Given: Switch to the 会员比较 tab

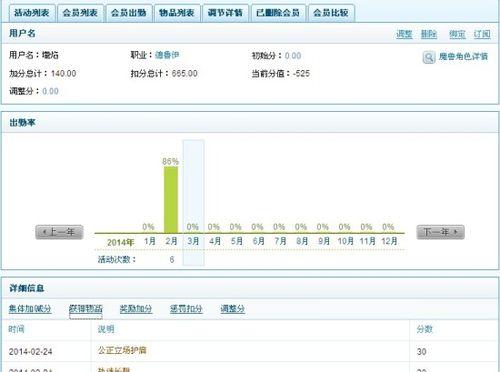Looking at the screenshot, I should 331,13.
